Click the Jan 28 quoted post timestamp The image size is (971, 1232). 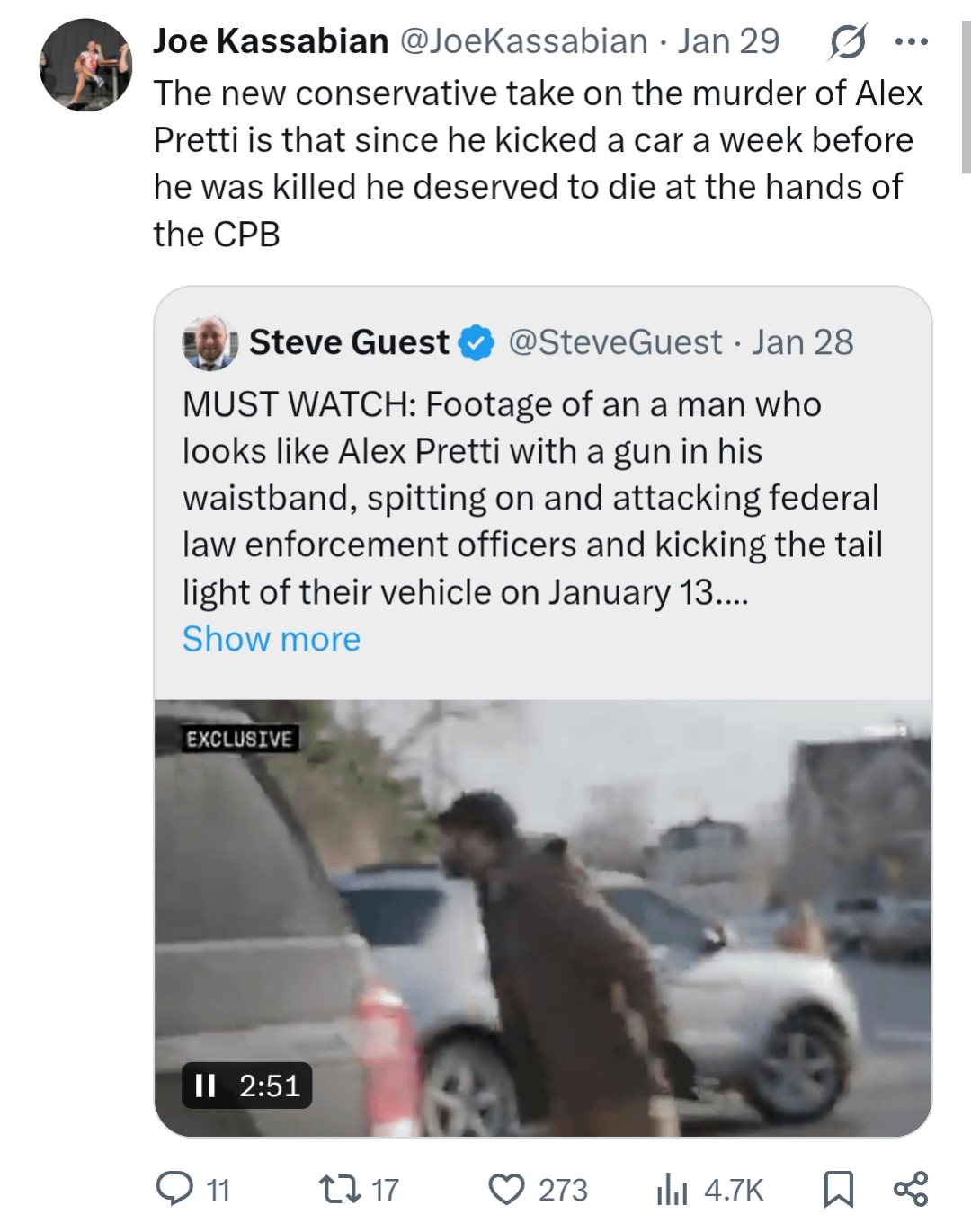click(803, 342)
